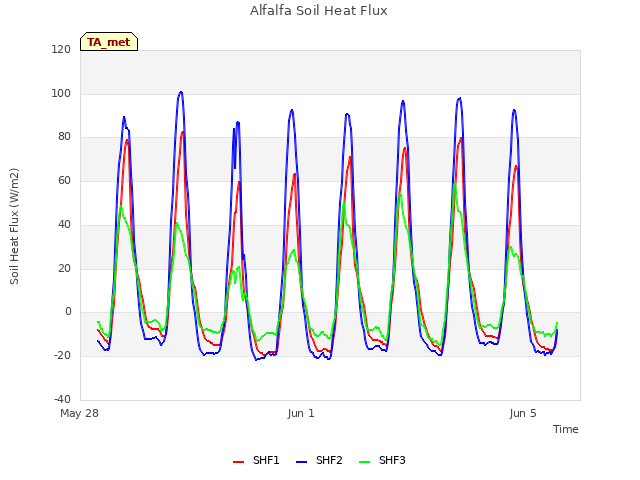Click the 40 y-axis tick label
Screen dimensions: 640x480
pos(64,224)
